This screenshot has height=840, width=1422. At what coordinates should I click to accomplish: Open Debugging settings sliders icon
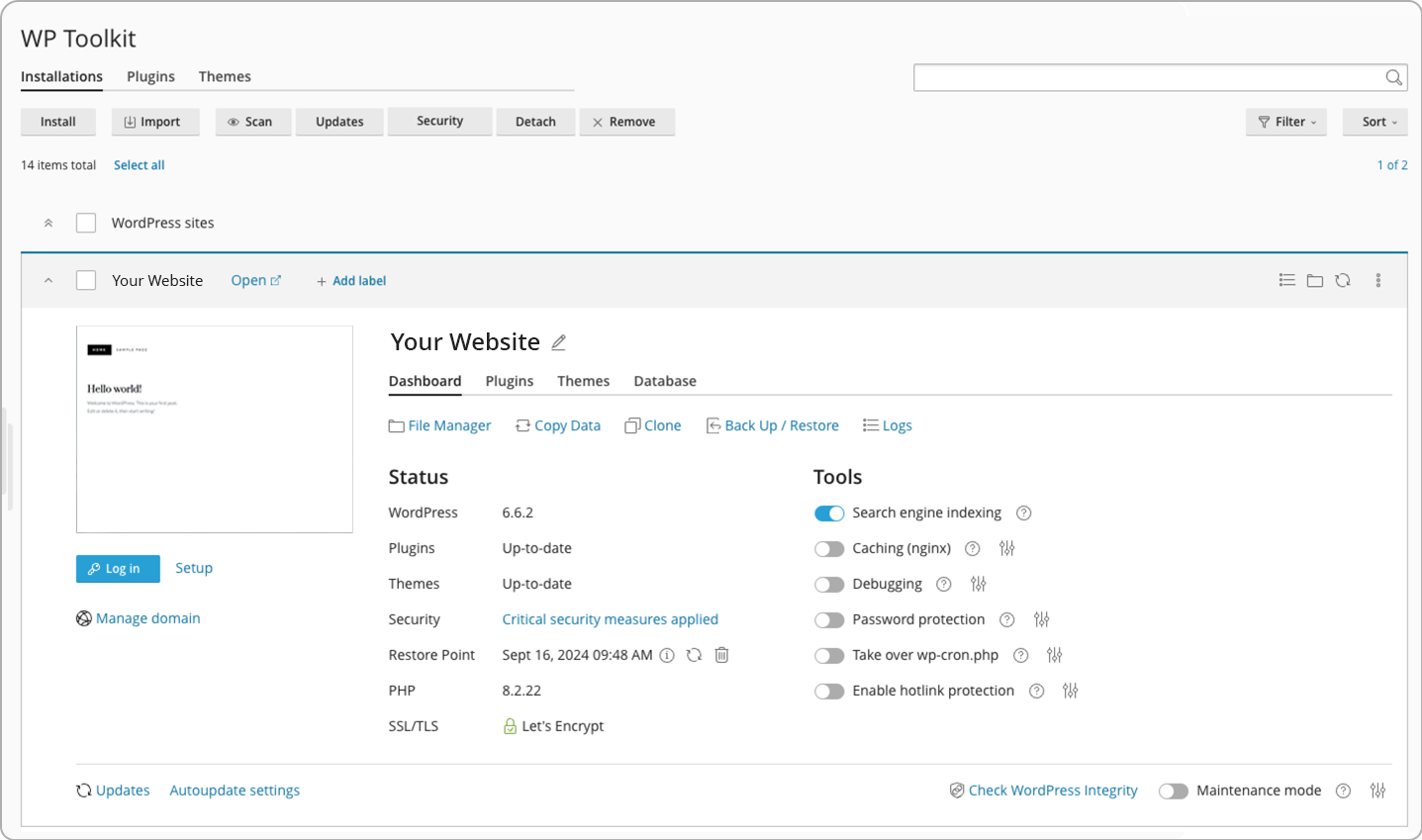(x=978, y=584)
